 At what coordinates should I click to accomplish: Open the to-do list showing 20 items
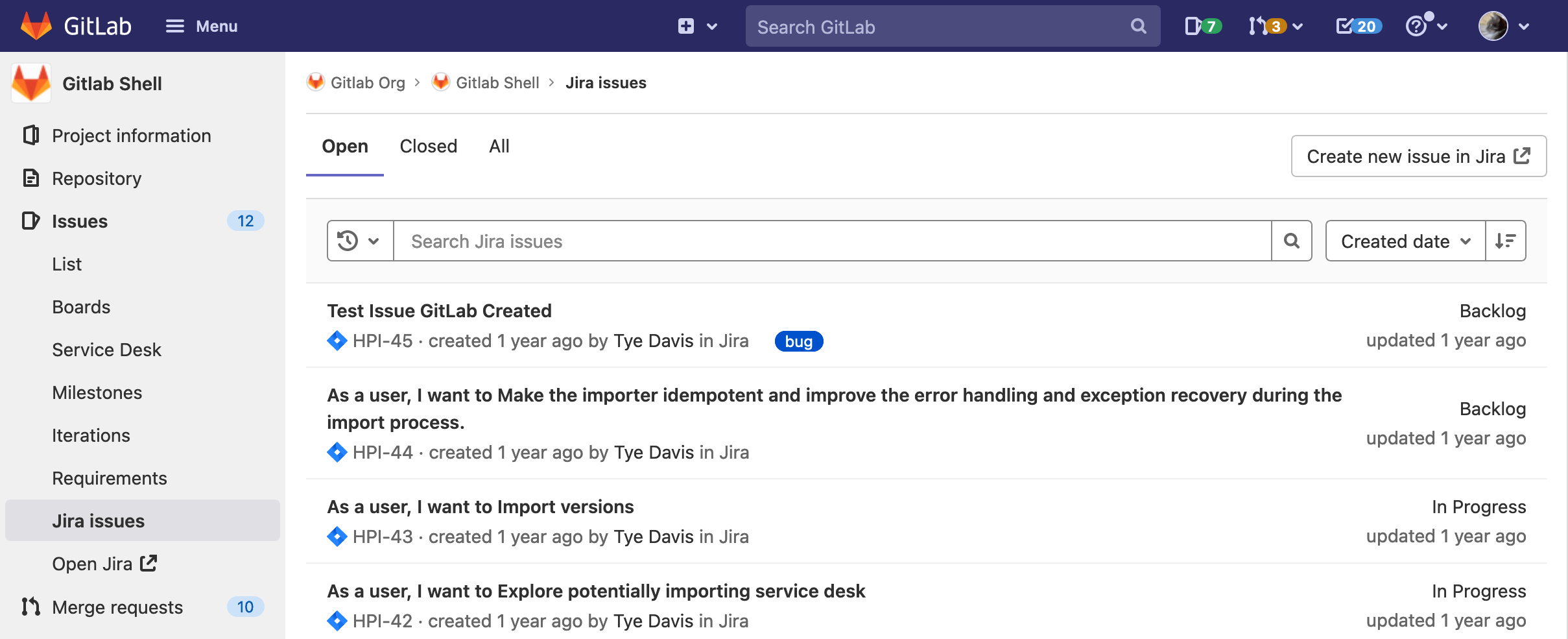1357,26
